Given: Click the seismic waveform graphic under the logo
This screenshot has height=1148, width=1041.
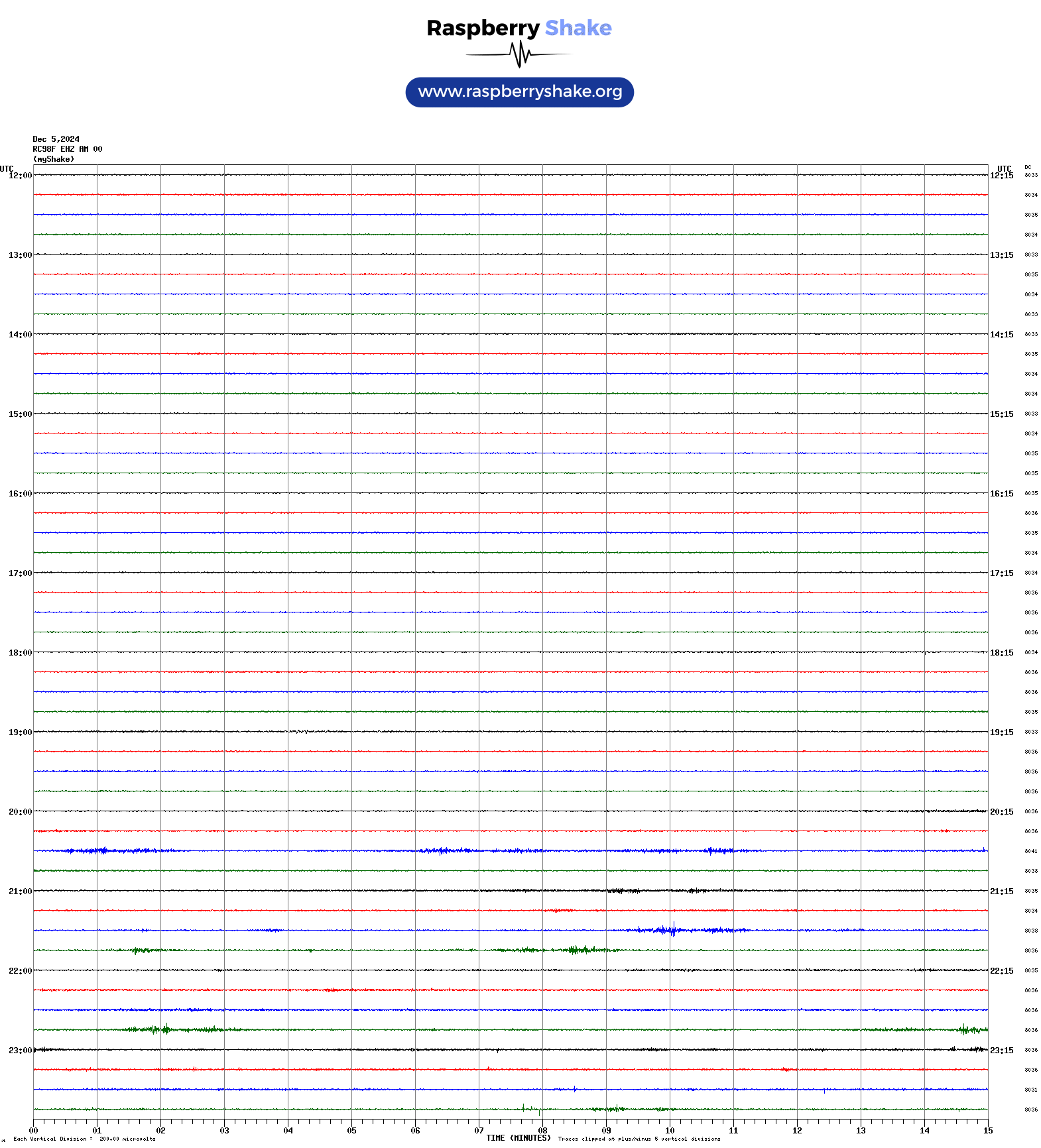Looking at the screenshot, I should pos(519,54).
